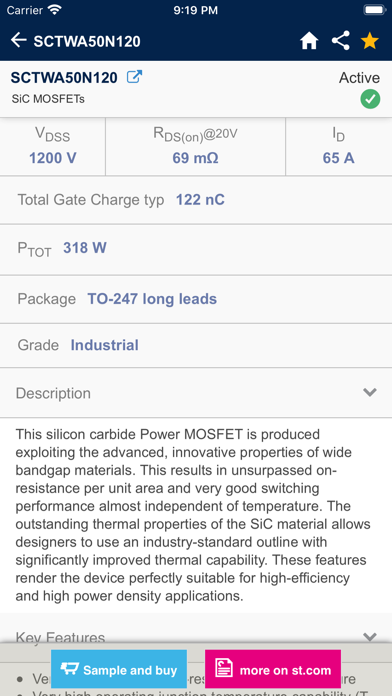Screen dimensions: 392x696
Task: Select the RDS(on) 69 mΩ cell
Action: pos(195,146)
